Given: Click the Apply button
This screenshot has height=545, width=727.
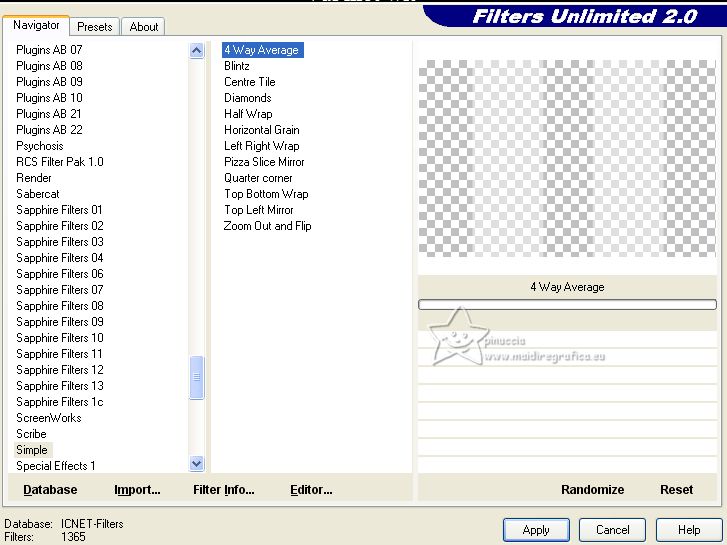Looking at the screenshot, I should coord(536,530).
